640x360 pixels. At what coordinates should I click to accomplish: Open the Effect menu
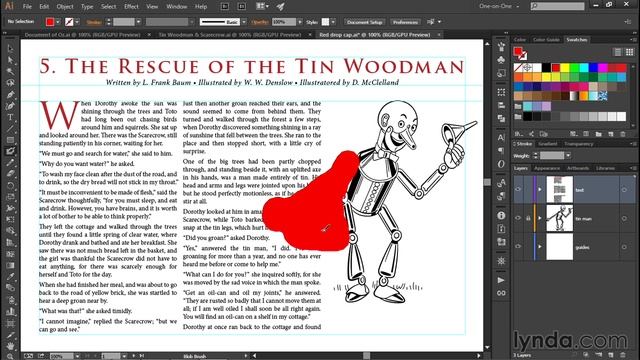131,7
